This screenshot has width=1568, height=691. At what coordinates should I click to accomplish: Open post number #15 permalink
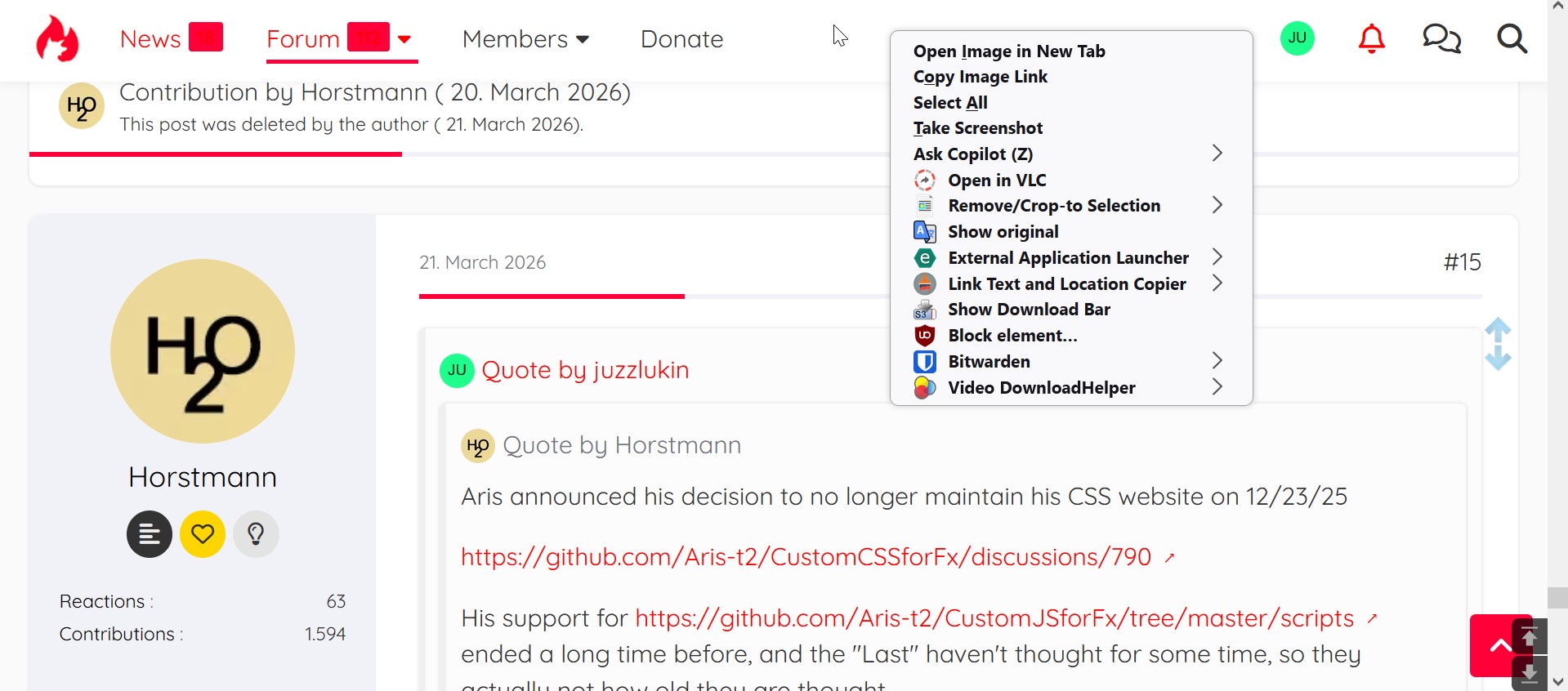point(1462,262)
